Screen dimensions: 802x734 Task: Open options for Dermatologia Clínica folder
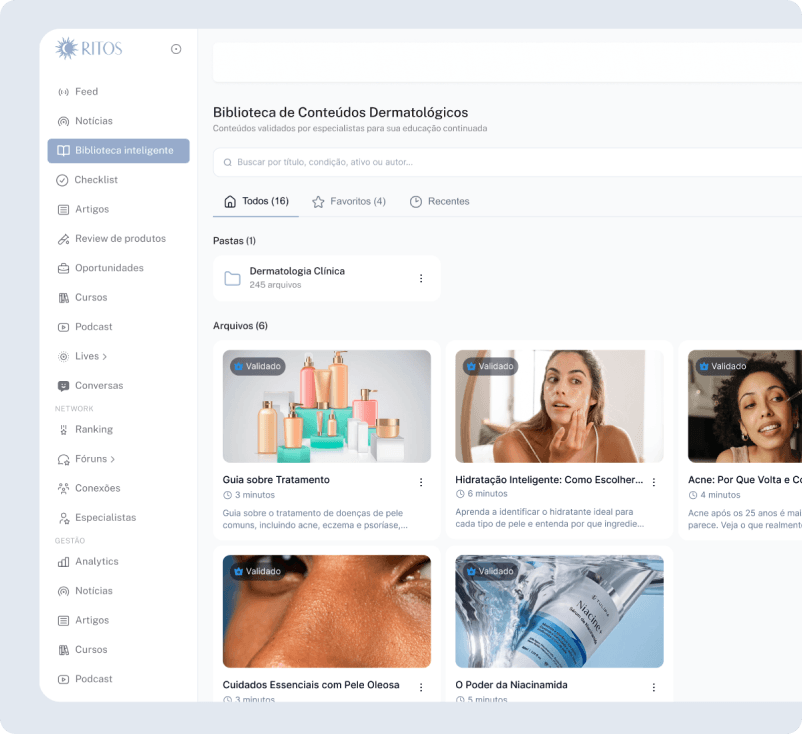[x=421, y=278]
